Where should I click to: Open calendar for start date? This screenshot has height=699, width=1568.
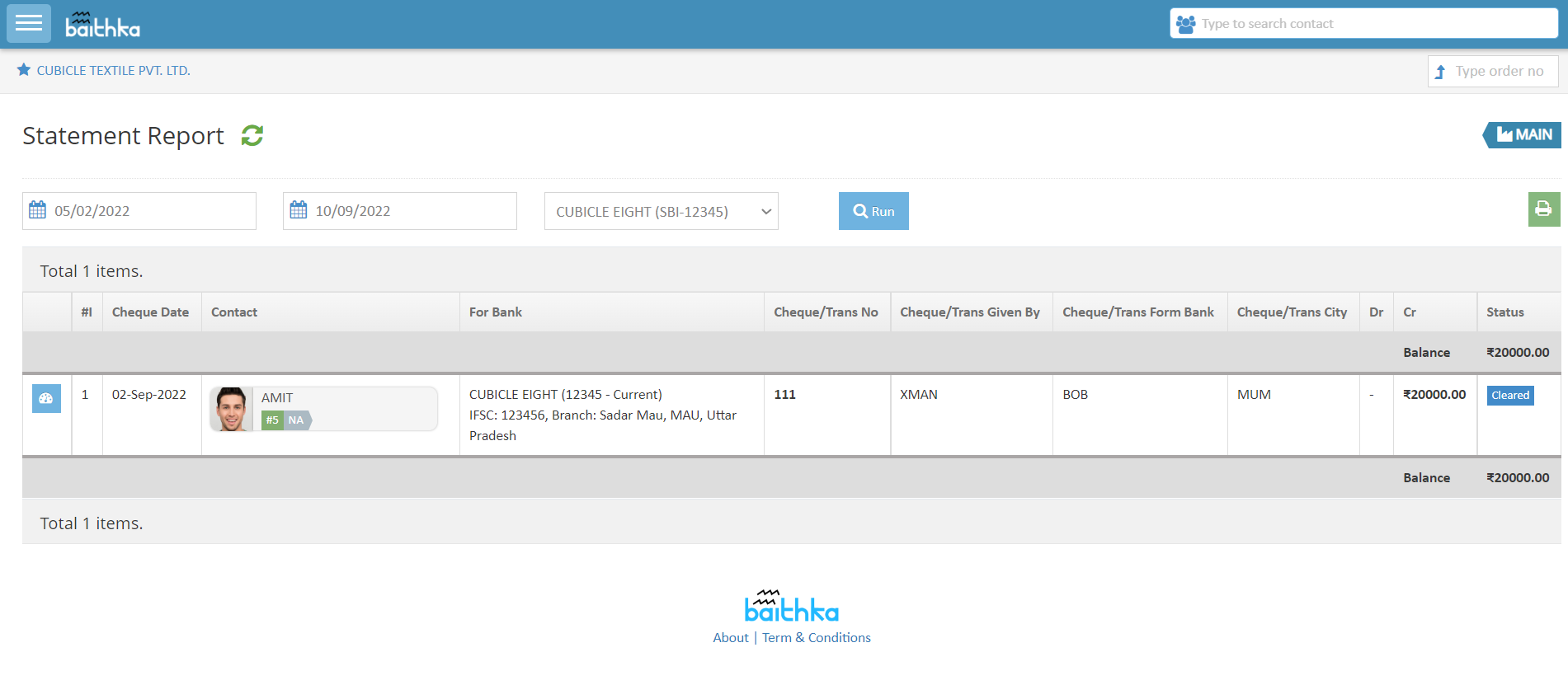pyautogui.click(x=38, y=210)
